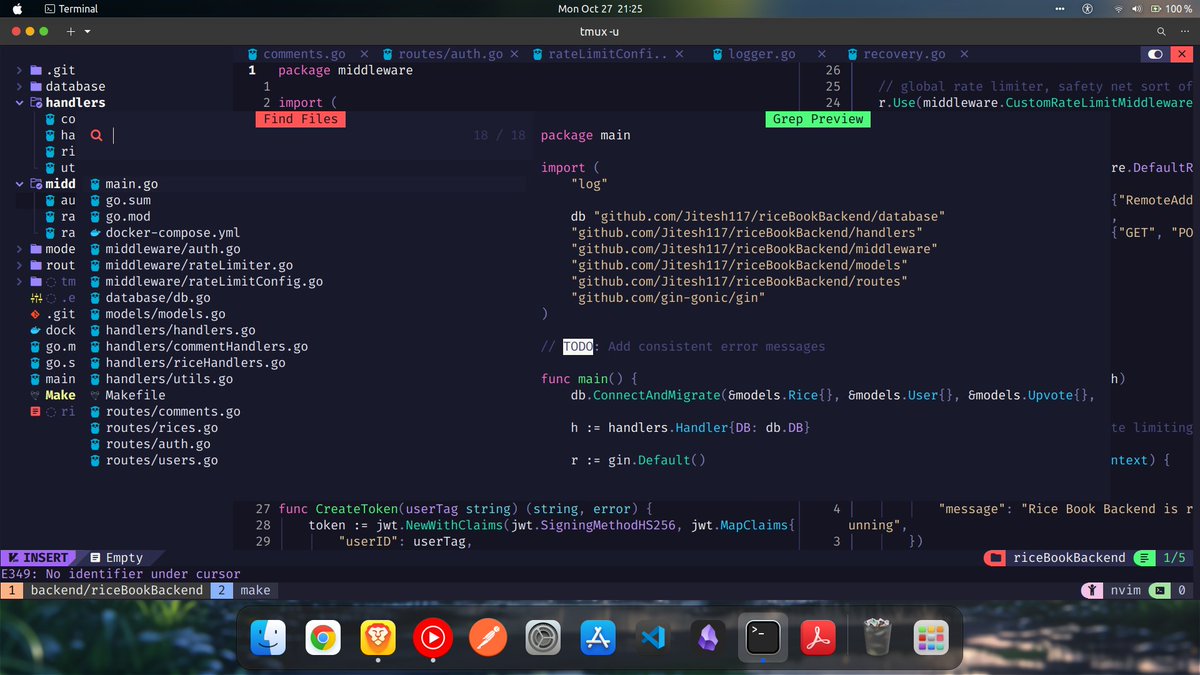Click the Go icon beside go.sum result
The width and height of the screenshot is (1200, 675).
pyautogui.click(x=95, y=200)
